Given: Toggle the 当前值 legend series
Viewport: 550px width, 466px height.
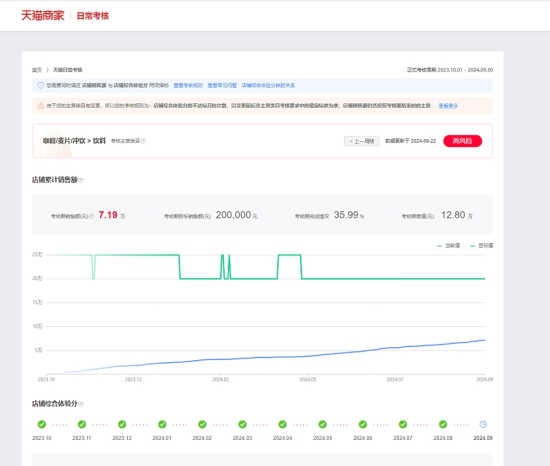Looking at the screenshot, I should (x=449, y=245).
